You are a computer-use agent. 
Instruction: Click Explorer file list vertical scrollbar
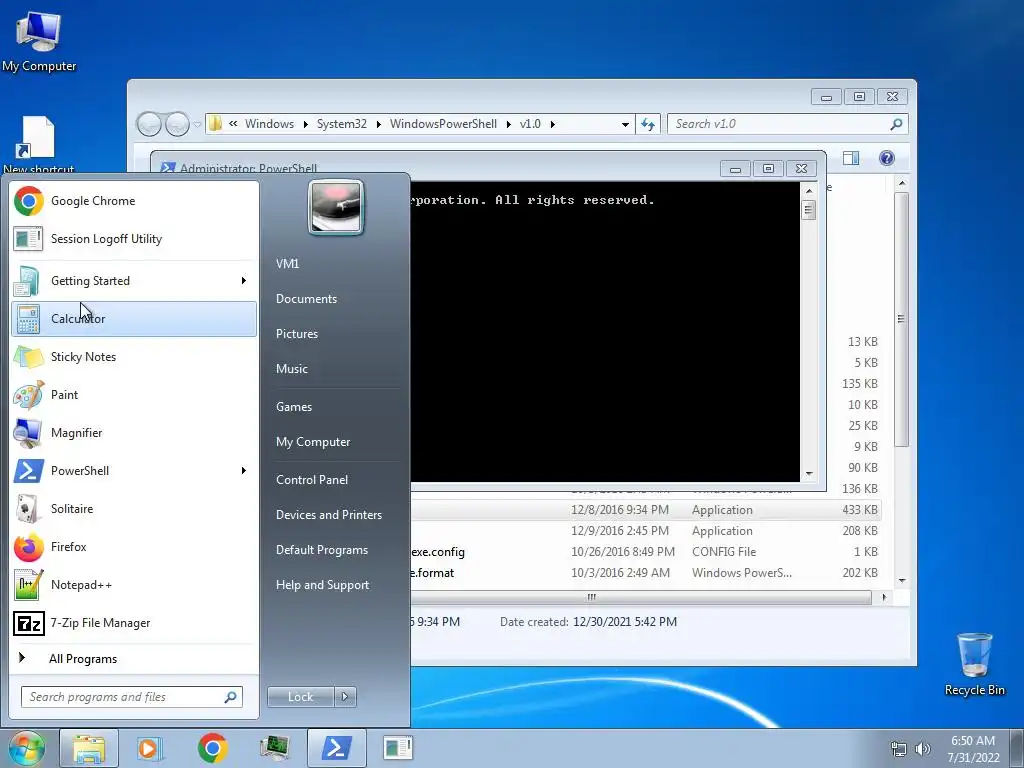tap(902, 319)
